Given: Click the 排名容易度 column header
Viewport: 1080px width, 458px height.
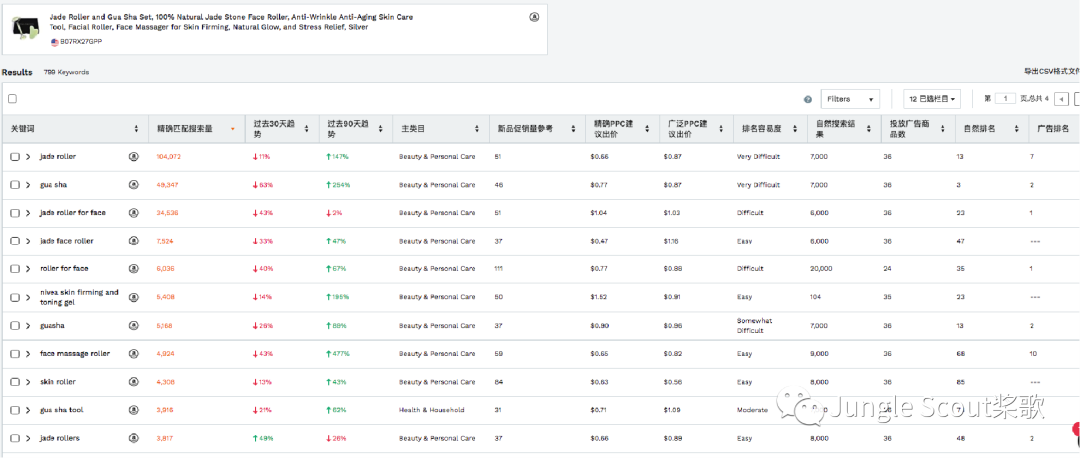Looking at the screenshot, I should coord(760,129).
